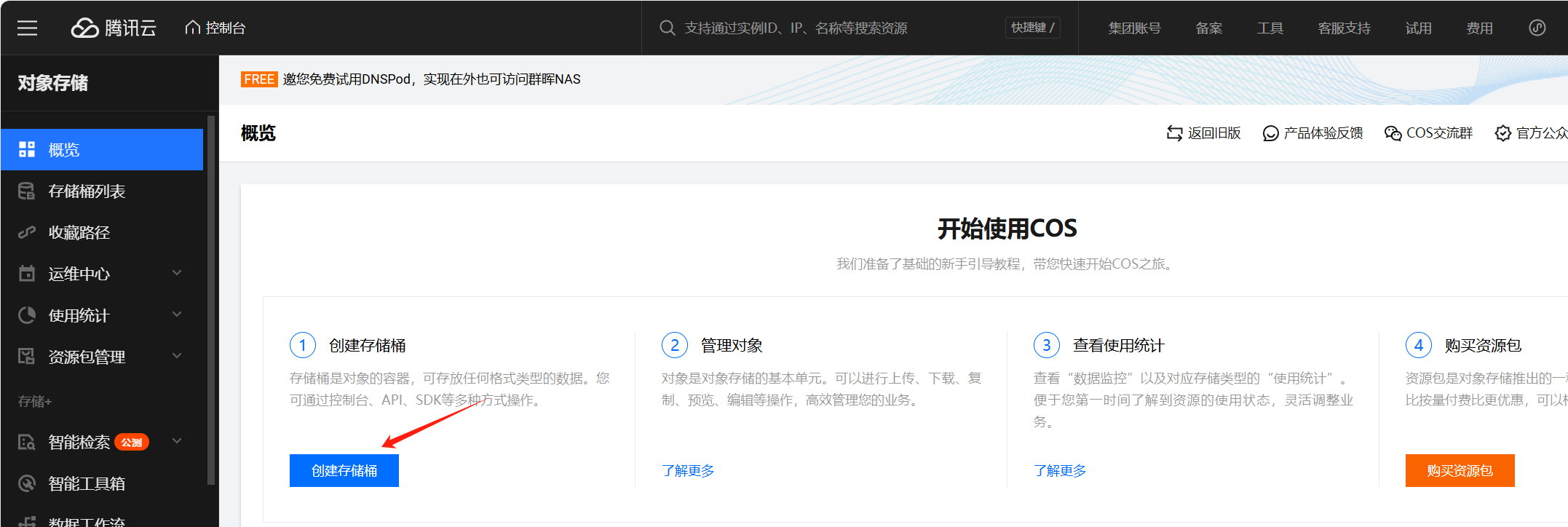Viewport: 1568px width, 527px height.
Task: Expand the 运维中心 chevron
Action: click(x=177, y=273)
